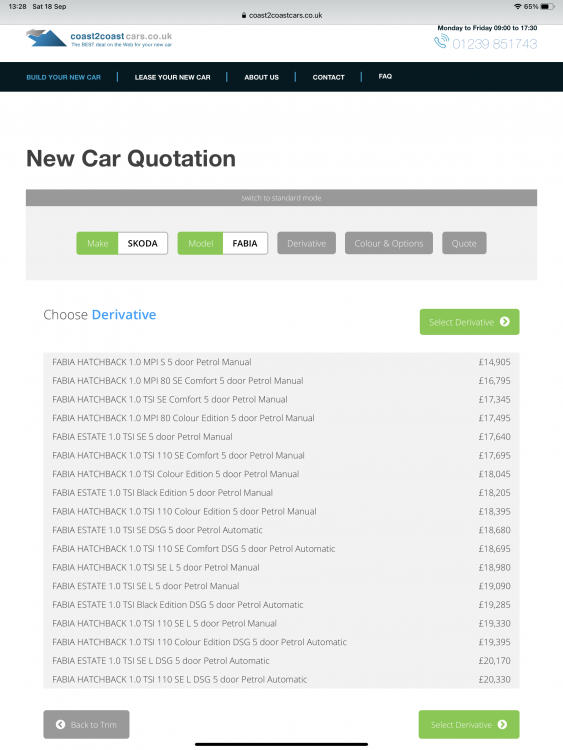Call the number 01239 851743

pyautogui.click(x=495, y=44)
